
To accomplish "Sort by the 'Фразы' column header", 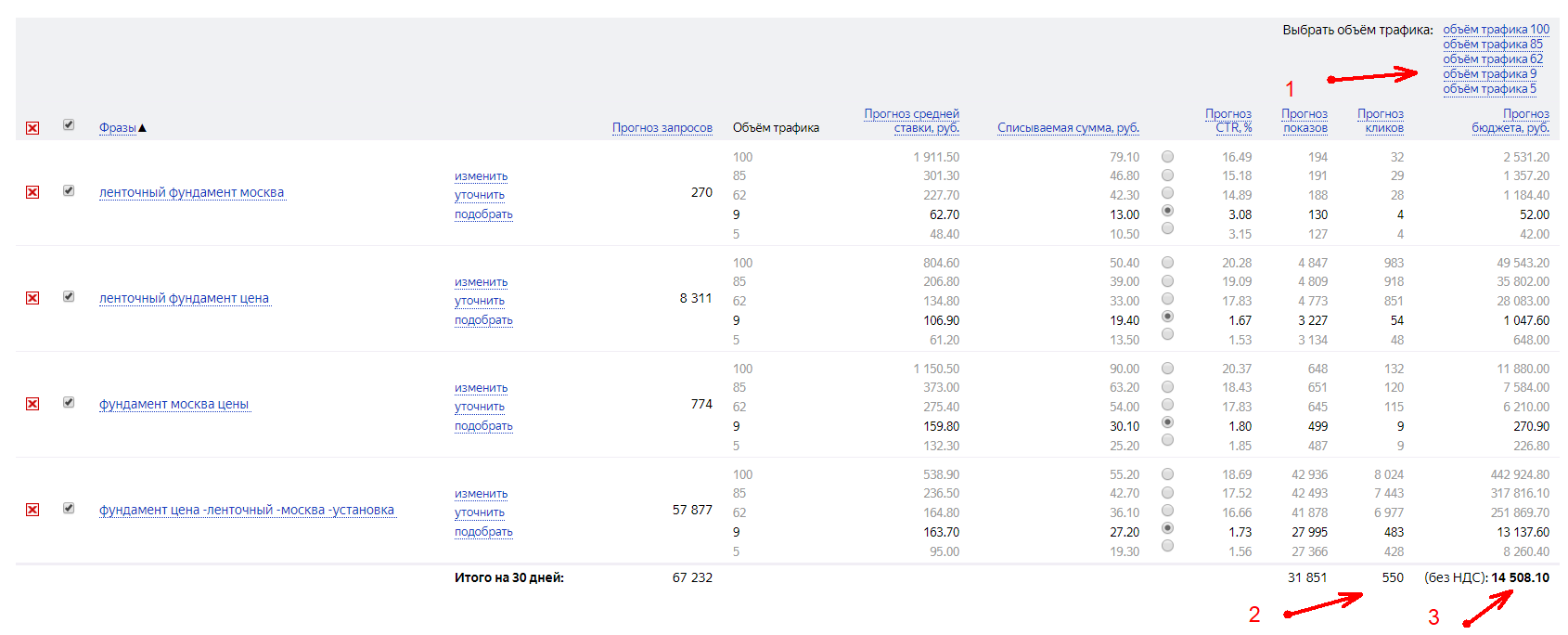I will [x=118, y=128].
